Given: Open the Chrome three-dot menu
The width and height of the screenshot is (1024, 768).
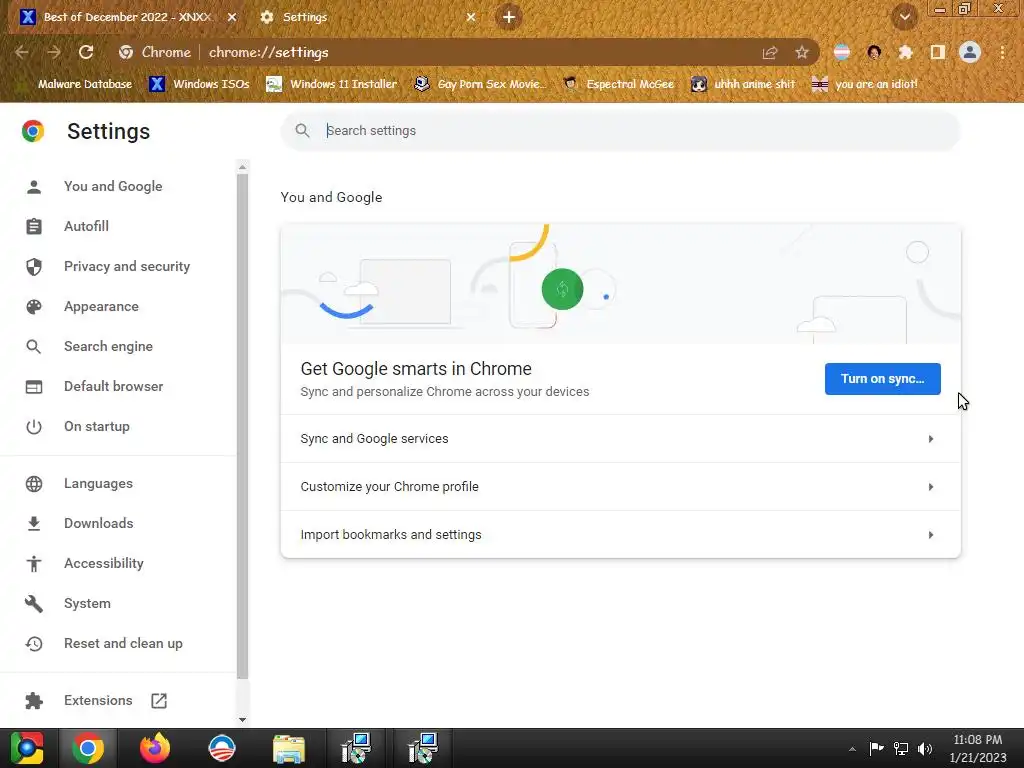Looking at the screenshot, I should [1002, 52].
